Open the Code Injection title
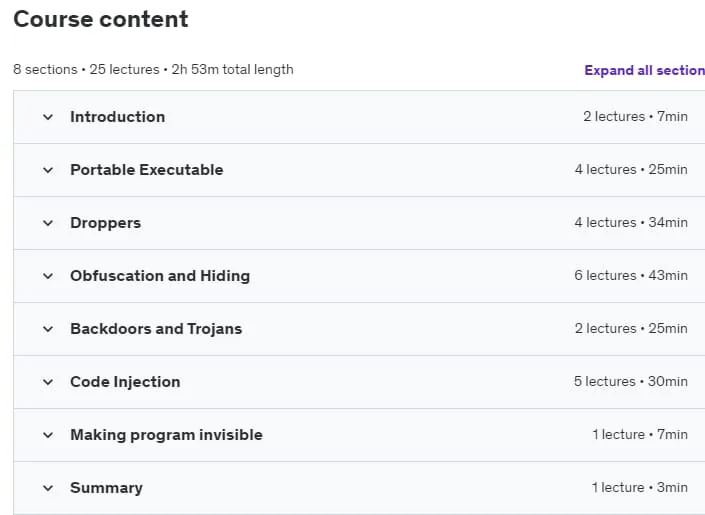The width and height of the screenshot is (705, 515). click(x=125, y=382)
